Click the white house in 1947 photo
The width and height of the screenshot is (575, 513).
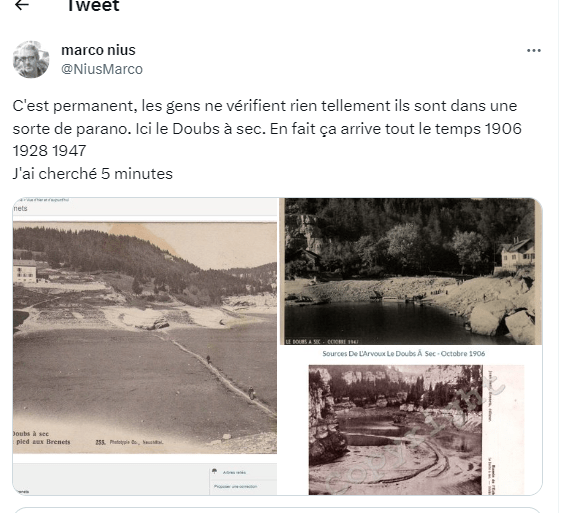pyautogui.click(x=517, y=253)
